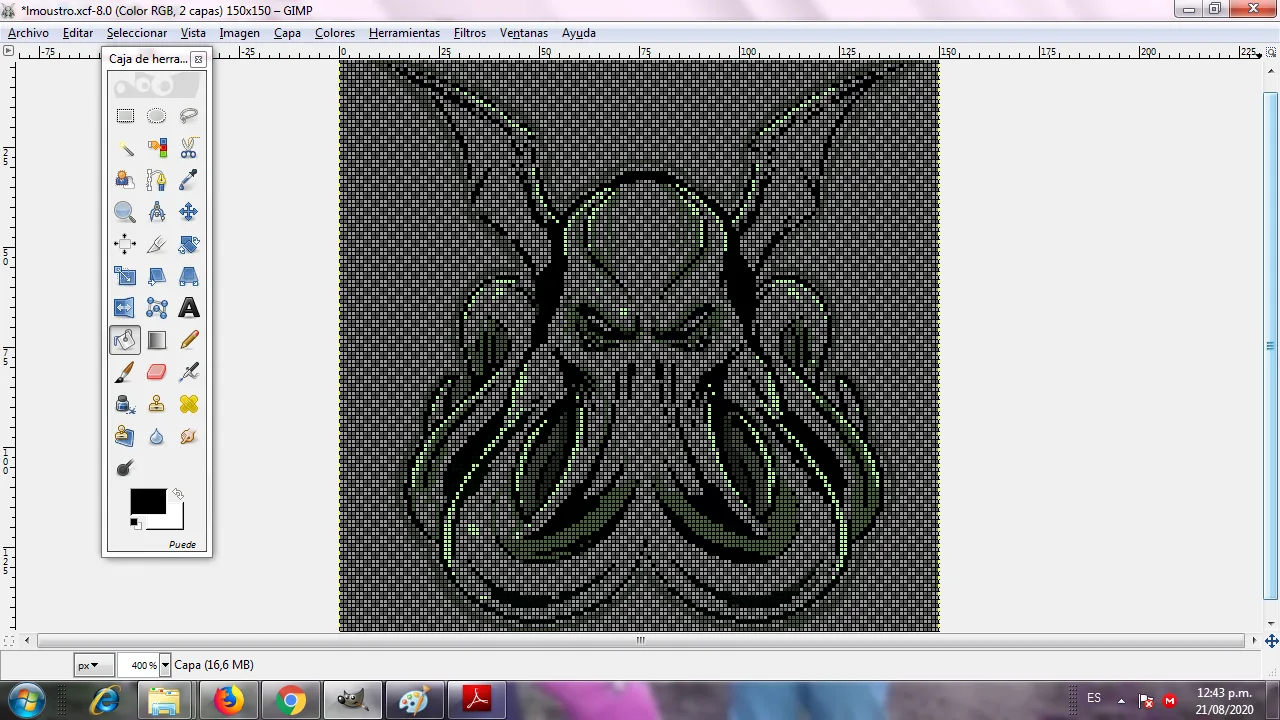Select the Move tool
Viewport: 1280px width, 720px height.
(x=189, y=212)
